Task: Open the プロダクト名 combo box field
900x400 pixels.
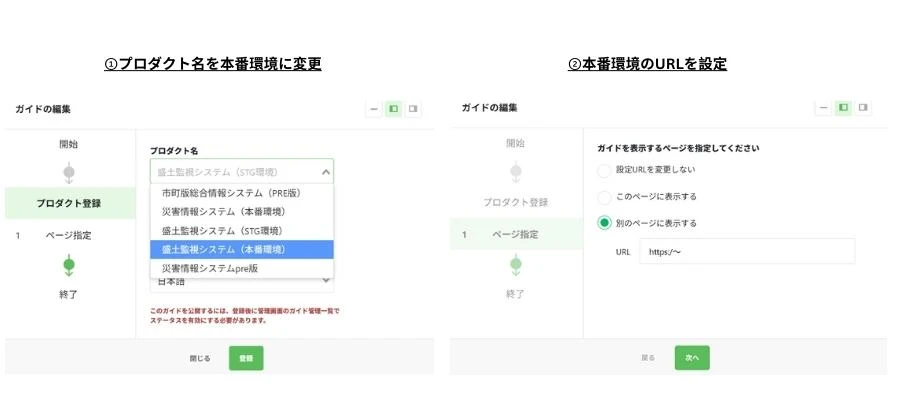Action: tap(242, 171)
